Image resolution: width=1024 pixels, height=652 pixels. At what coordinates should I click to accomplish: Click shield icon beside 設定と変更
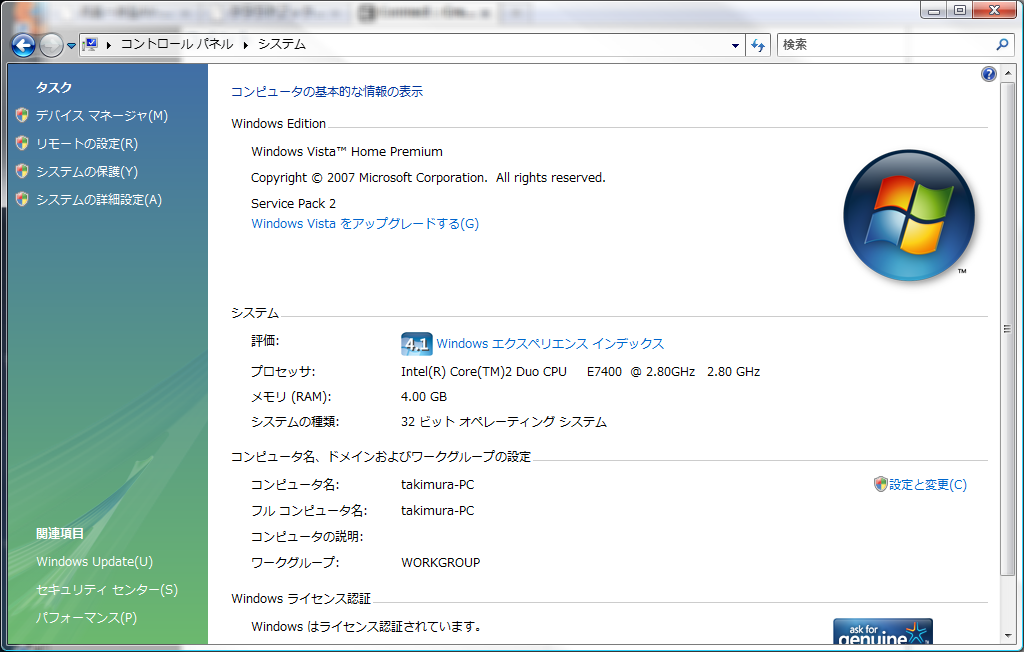(880, 484)
